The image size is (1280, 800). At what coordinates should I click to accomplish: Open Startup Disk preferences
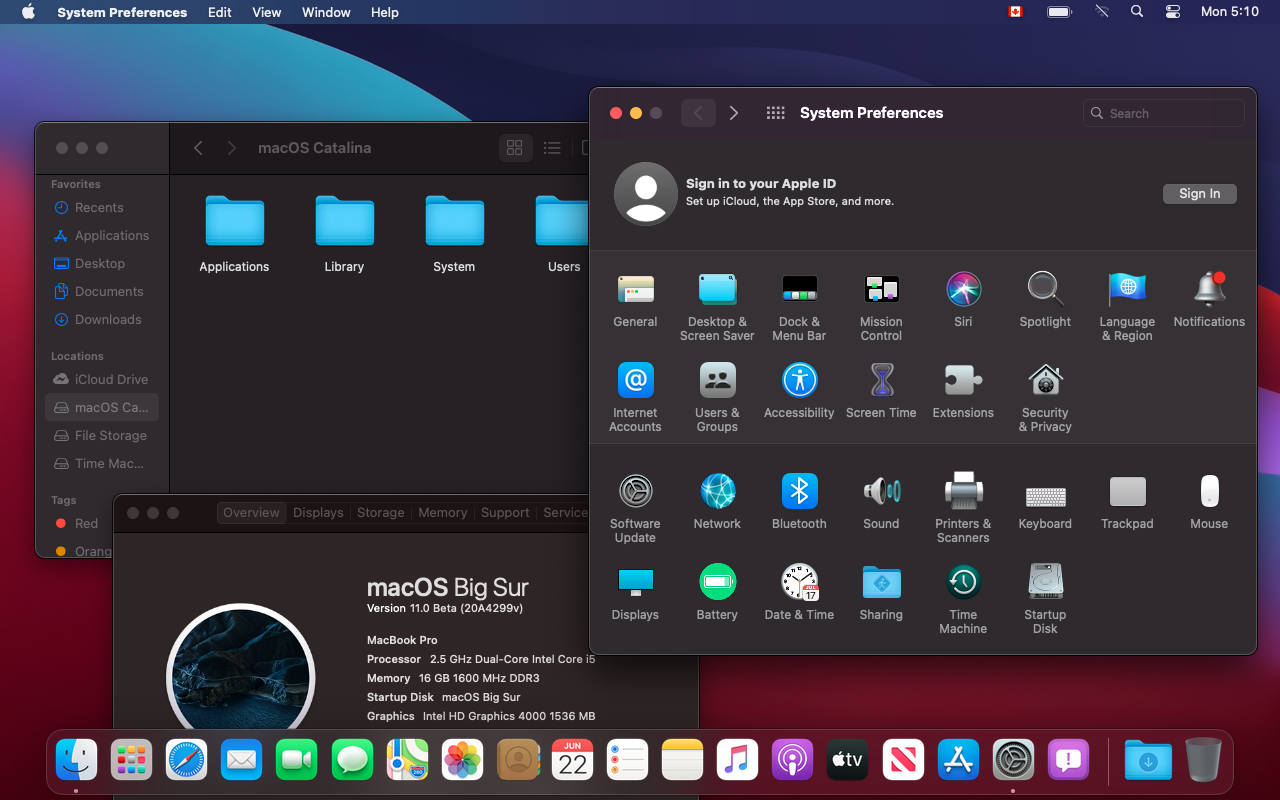pos(1045,600)
